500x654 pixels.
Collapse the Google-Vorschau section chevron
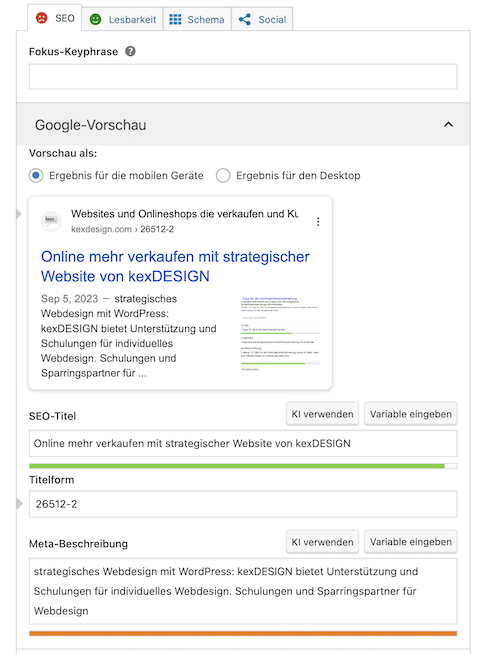pyautogui.click(x=448, y=124)
